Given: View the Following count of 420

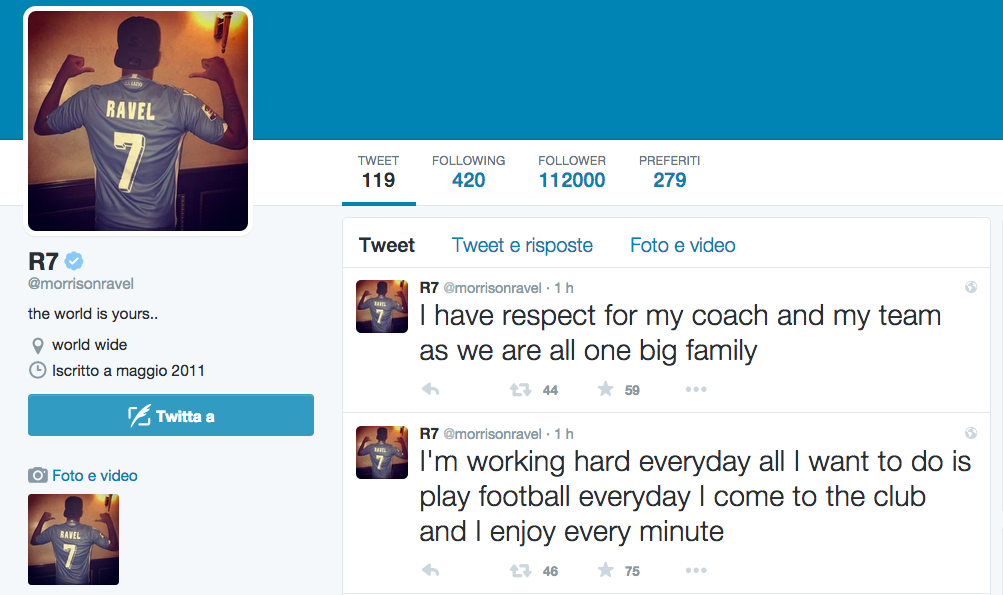Looking at the screenshot, I should [x=468, y=172].
